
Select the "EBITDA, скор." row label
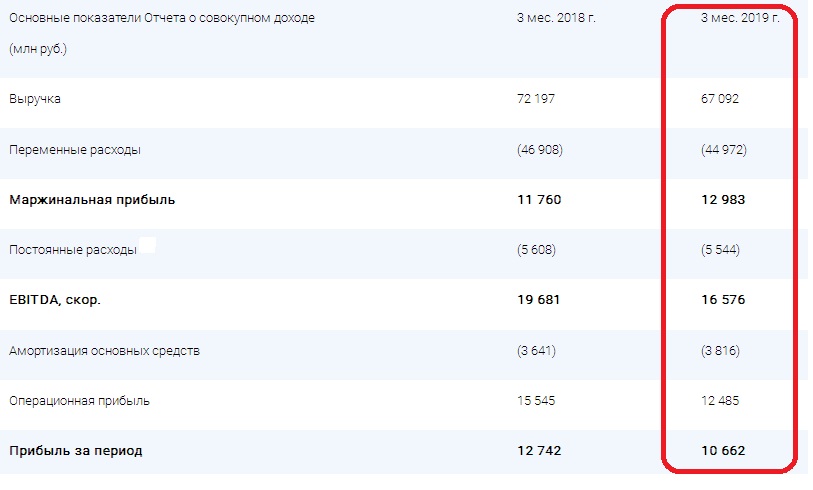point(55,300)
